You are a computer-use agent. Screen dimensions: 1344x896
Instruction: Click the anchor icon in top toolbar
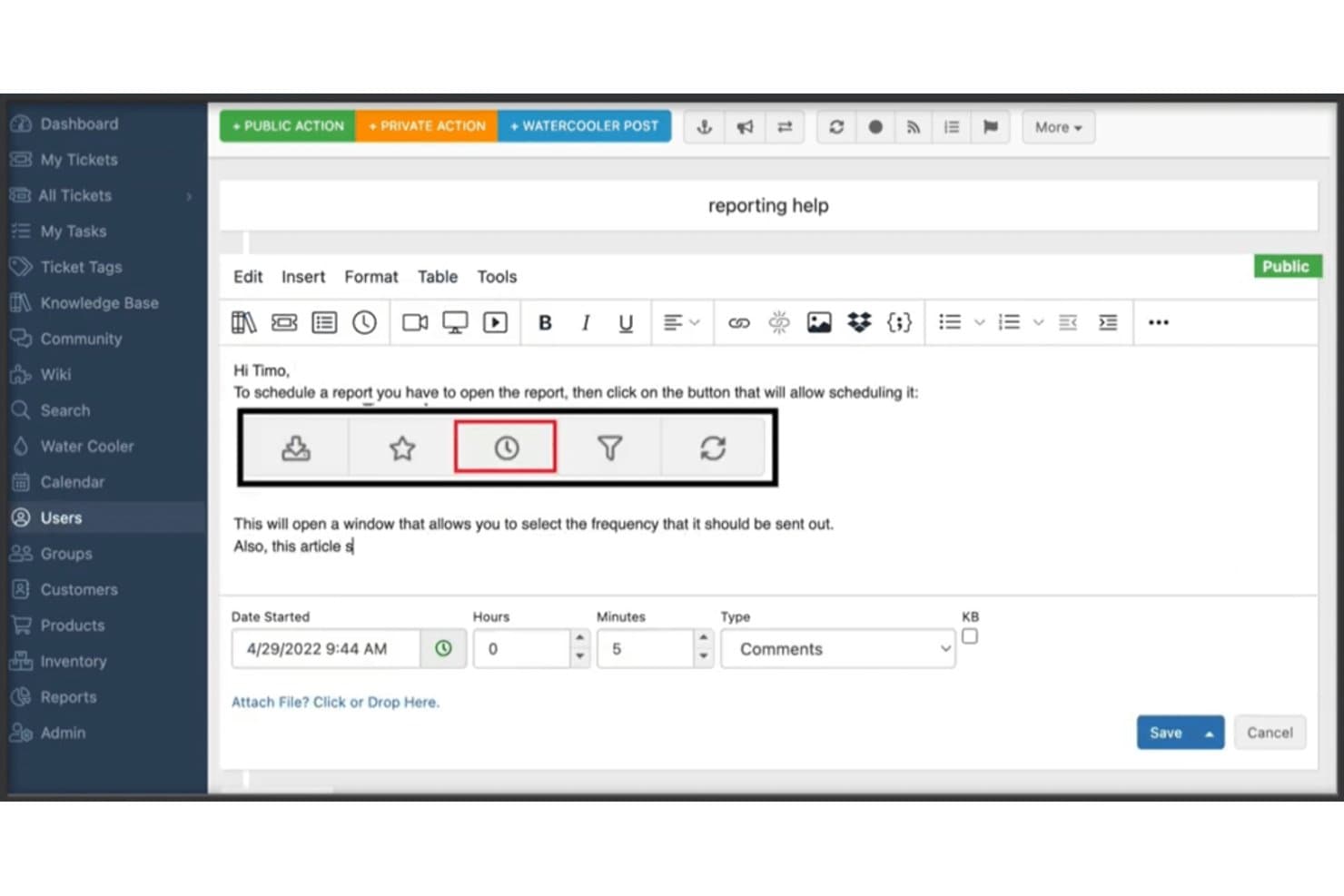[x=704, y=127]
